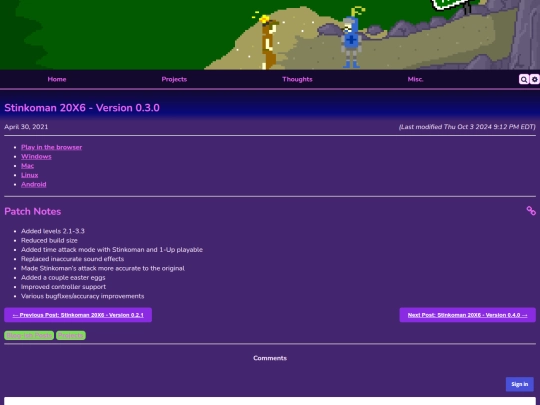This screenshot has height=405, width=540.
Task: Click the white comment box below Sign in
Action: (270, 401)
